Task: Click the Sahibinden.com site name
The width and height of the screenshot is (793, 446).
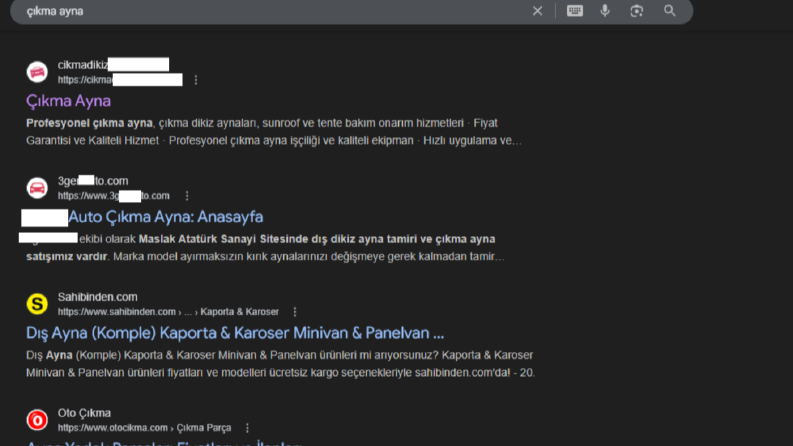Action: pos(98,297)
